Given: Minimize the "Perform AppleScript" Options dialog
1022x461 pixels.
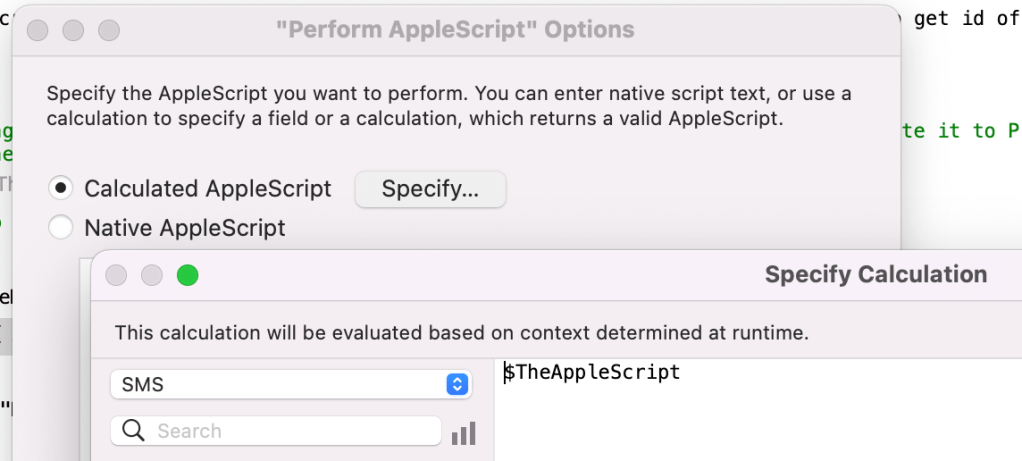Looking at the screenshot, I should click(x=73, y=30).
